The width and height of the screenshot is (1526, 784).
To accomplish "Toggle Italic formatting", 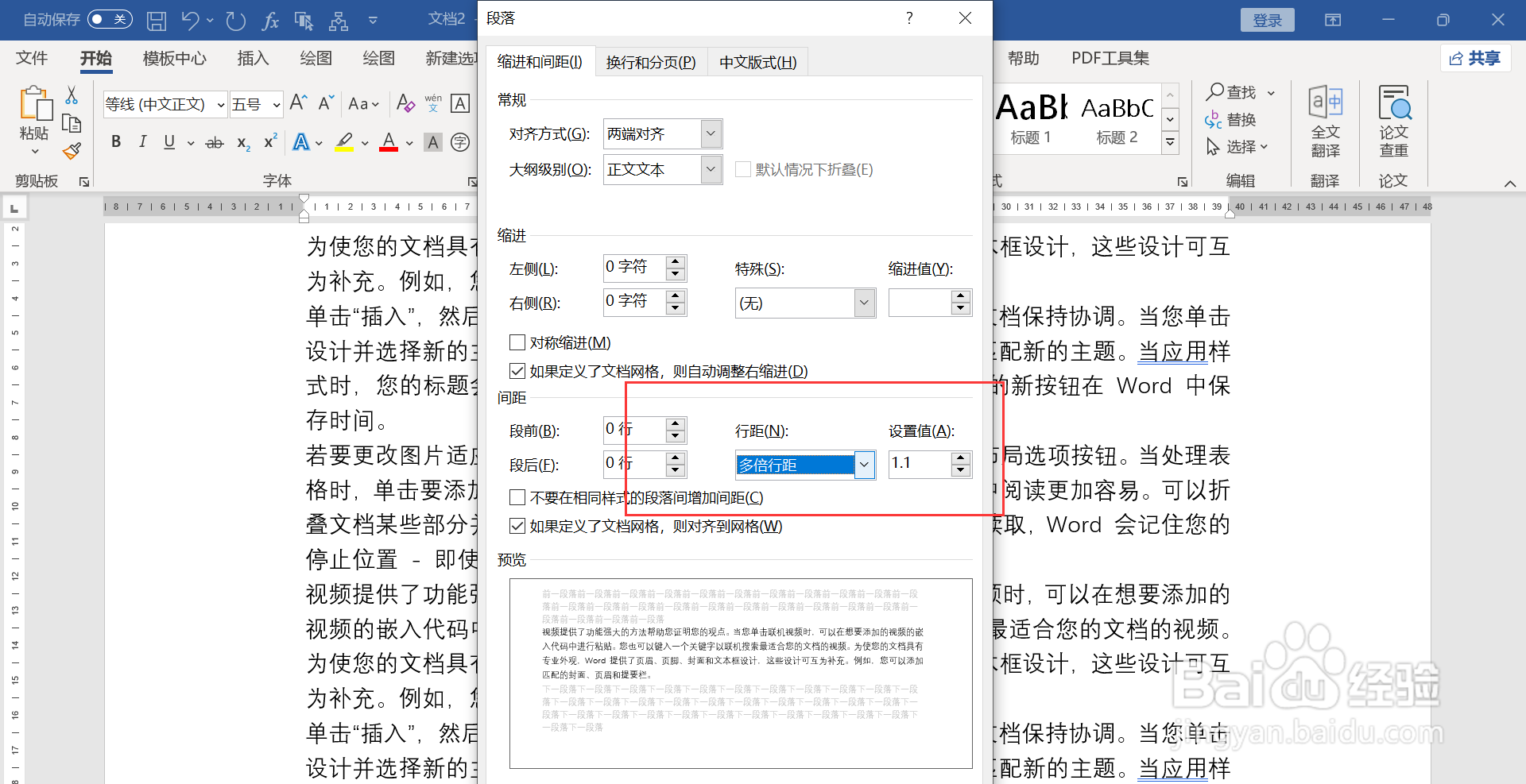I will tap(142, 142).
